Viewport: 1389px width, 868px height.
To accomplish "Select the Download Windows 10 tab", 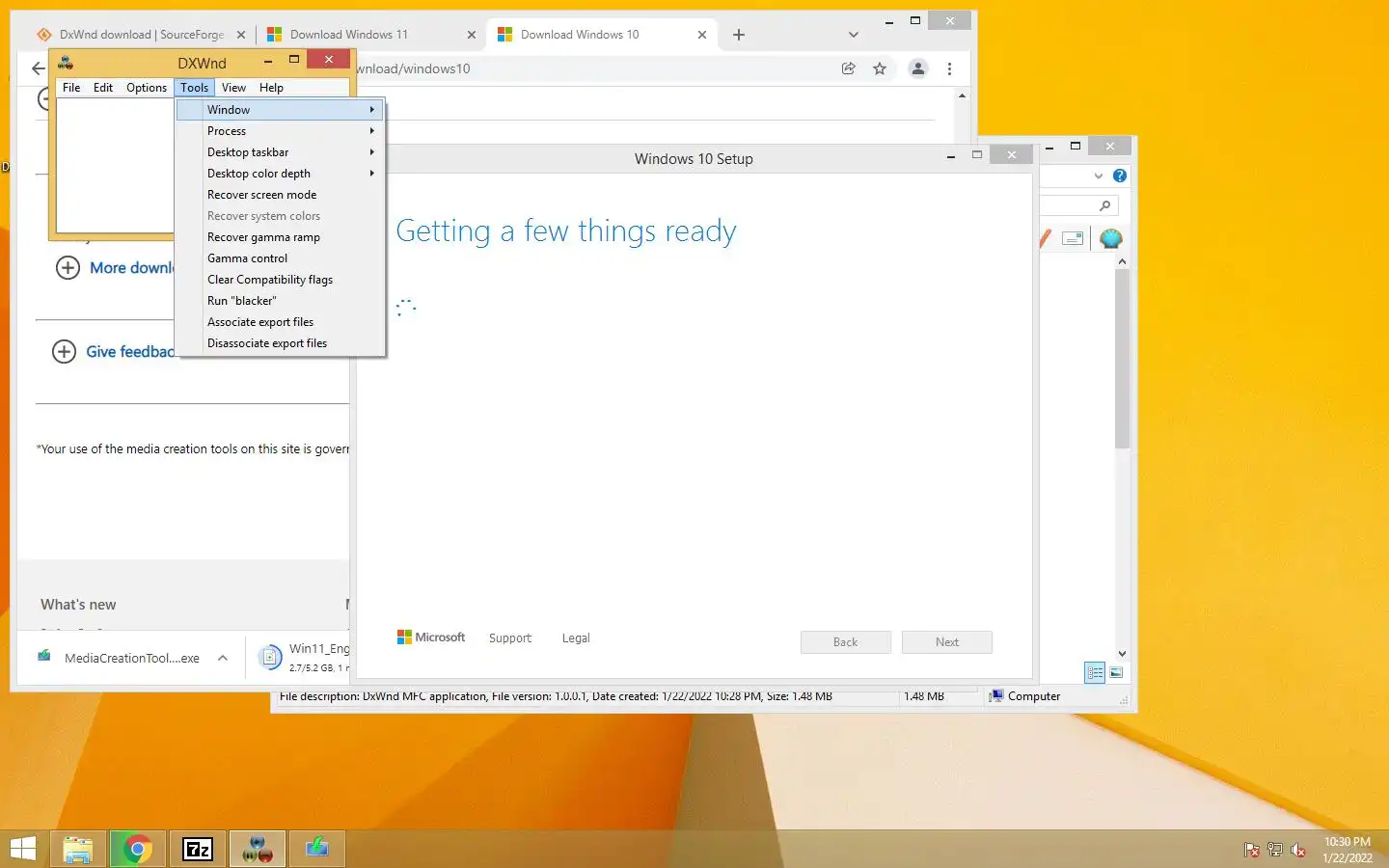I will pyautogui.click(x=603, y=35).
